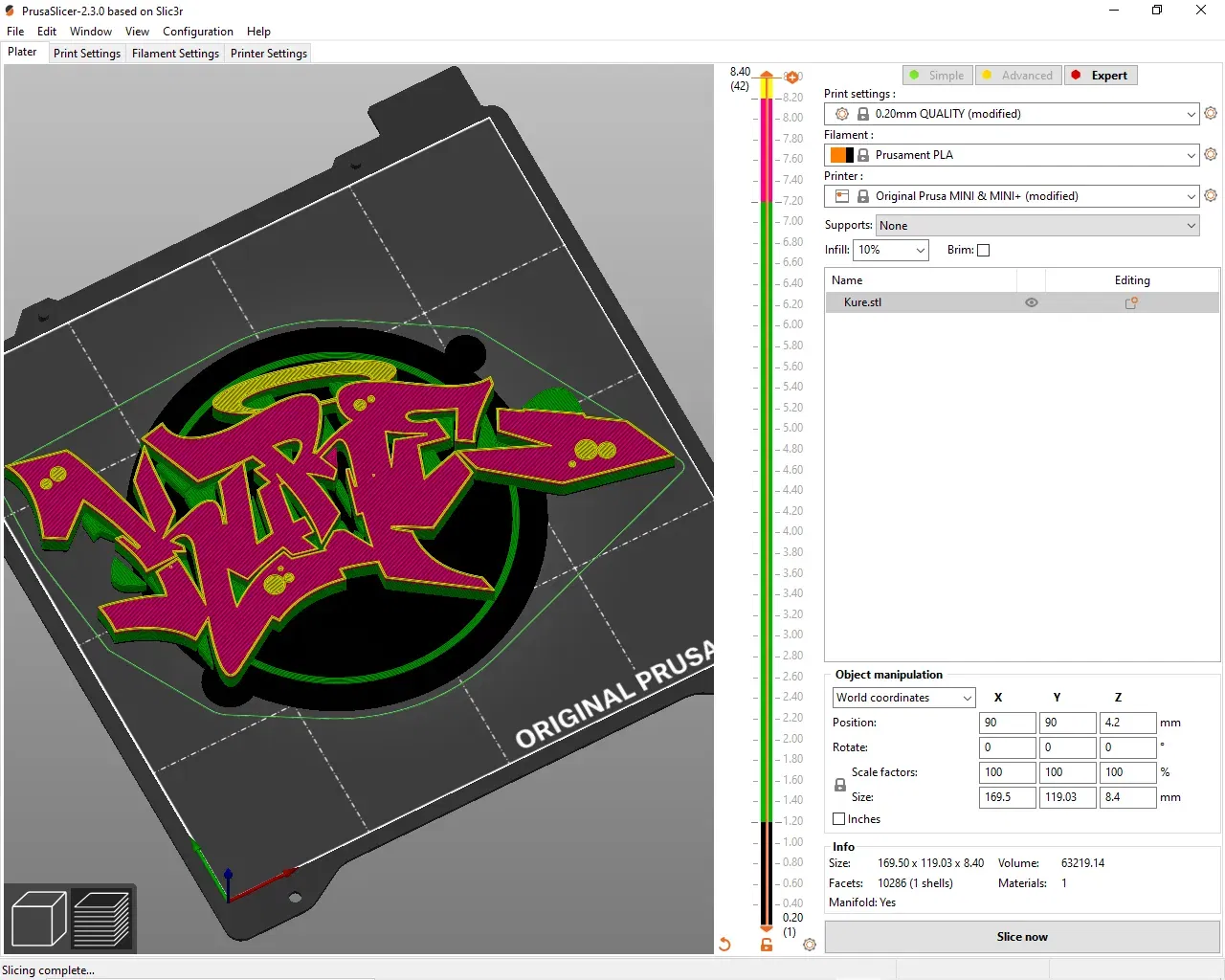Click the Editing column header

click(x=1132, y=280)
